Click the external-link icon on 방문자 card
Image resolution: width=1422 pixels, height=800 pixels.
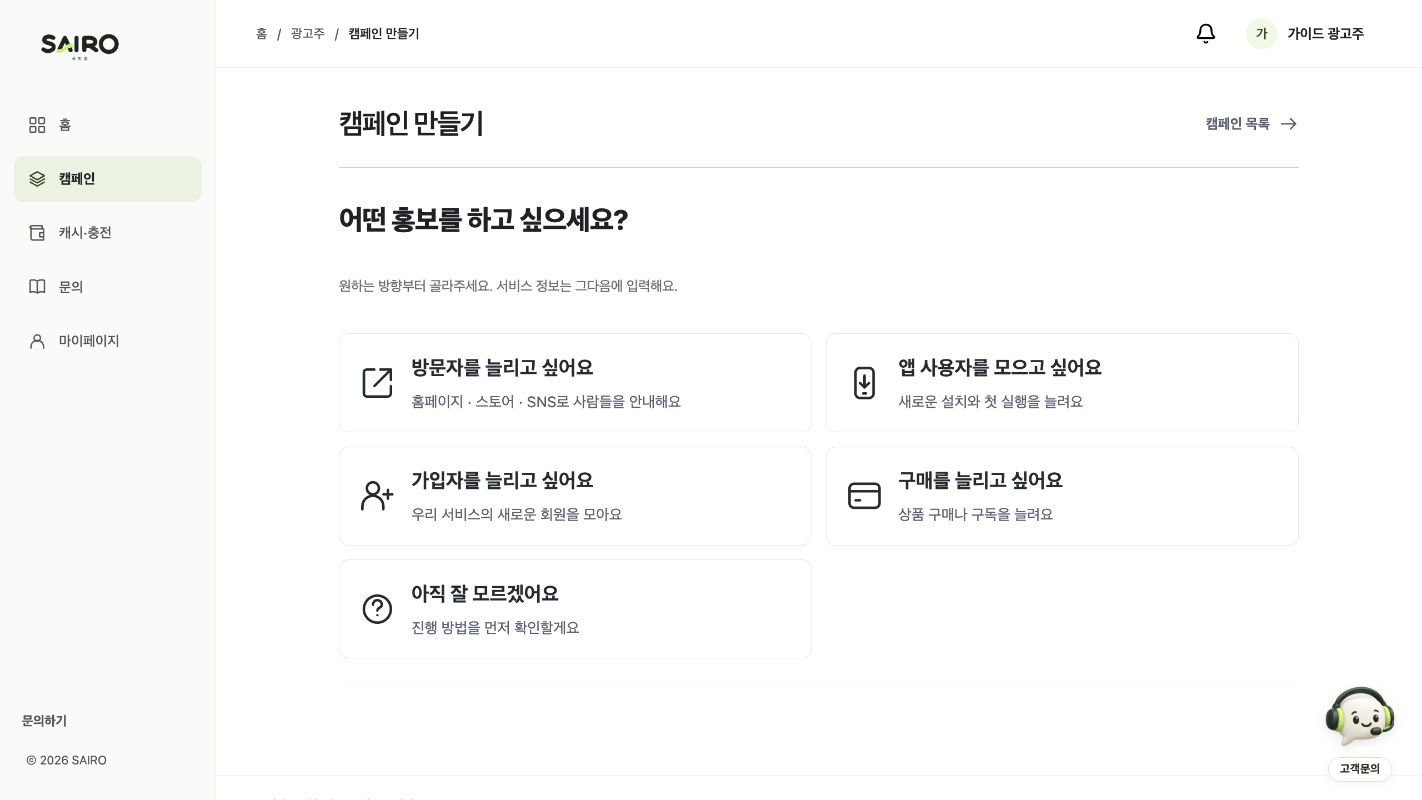click(377, 383)
